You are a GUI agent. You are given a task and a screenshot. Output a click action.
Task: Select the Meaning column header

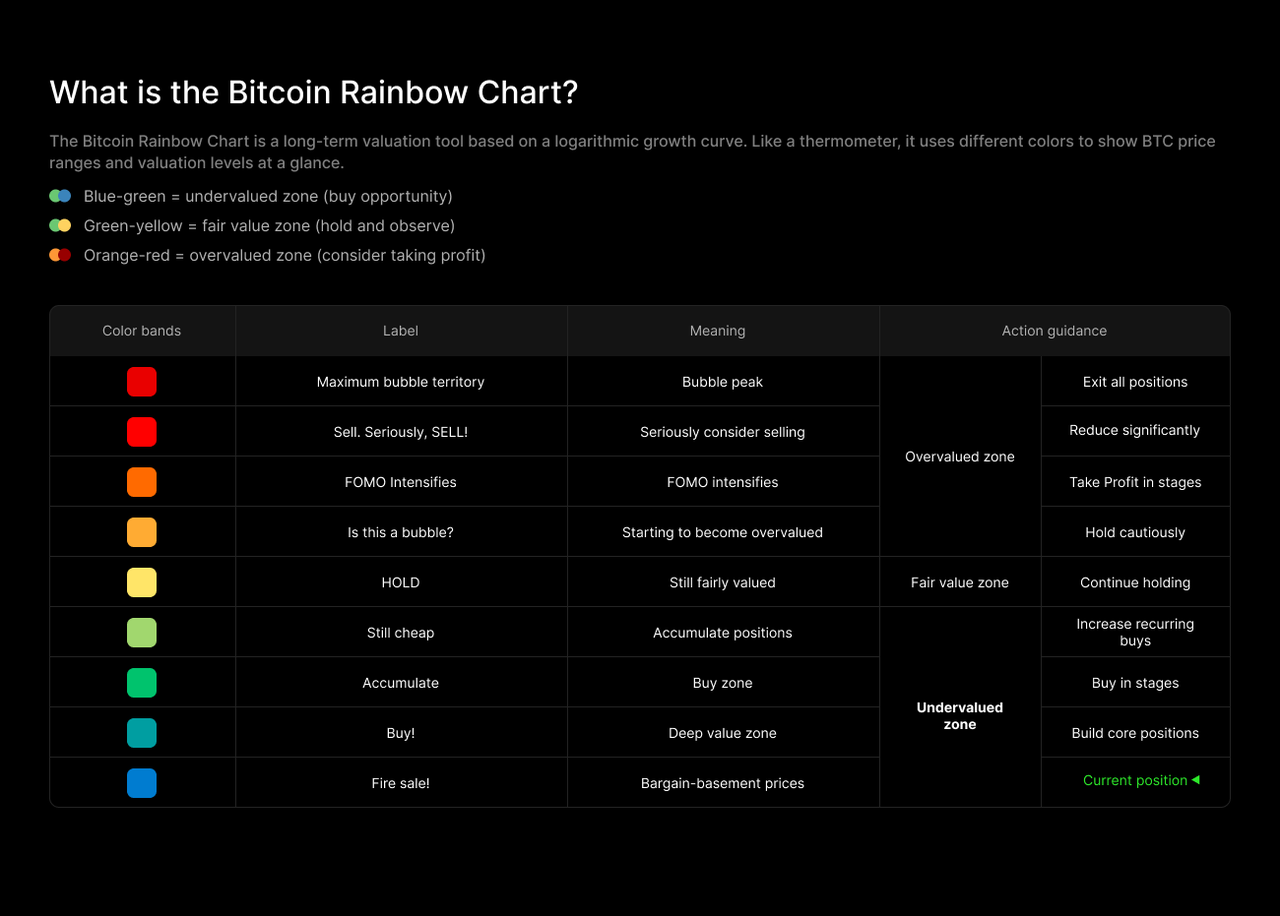717,331
